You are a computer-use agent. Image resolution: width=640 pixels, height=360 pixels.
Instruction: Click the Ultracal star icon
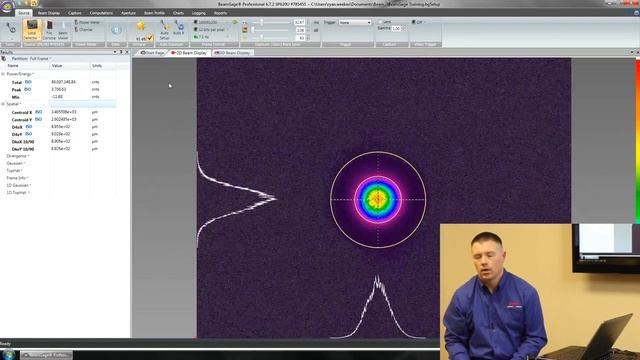coord(141,26)
